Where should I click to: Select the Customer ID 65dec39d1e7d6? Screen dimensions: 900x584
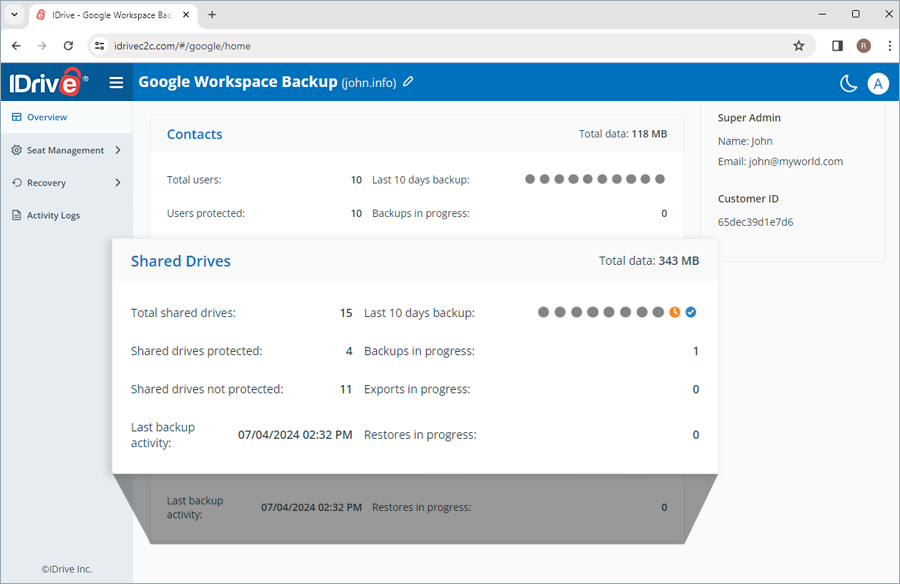[x=755, y=222]
